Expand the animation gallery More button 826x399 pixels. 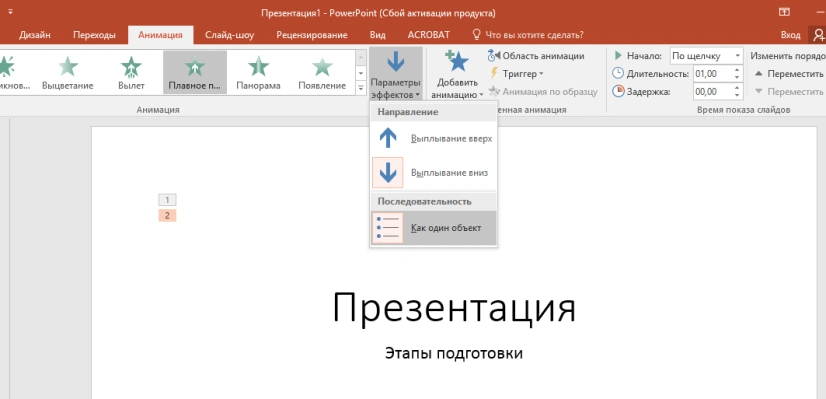361,87
